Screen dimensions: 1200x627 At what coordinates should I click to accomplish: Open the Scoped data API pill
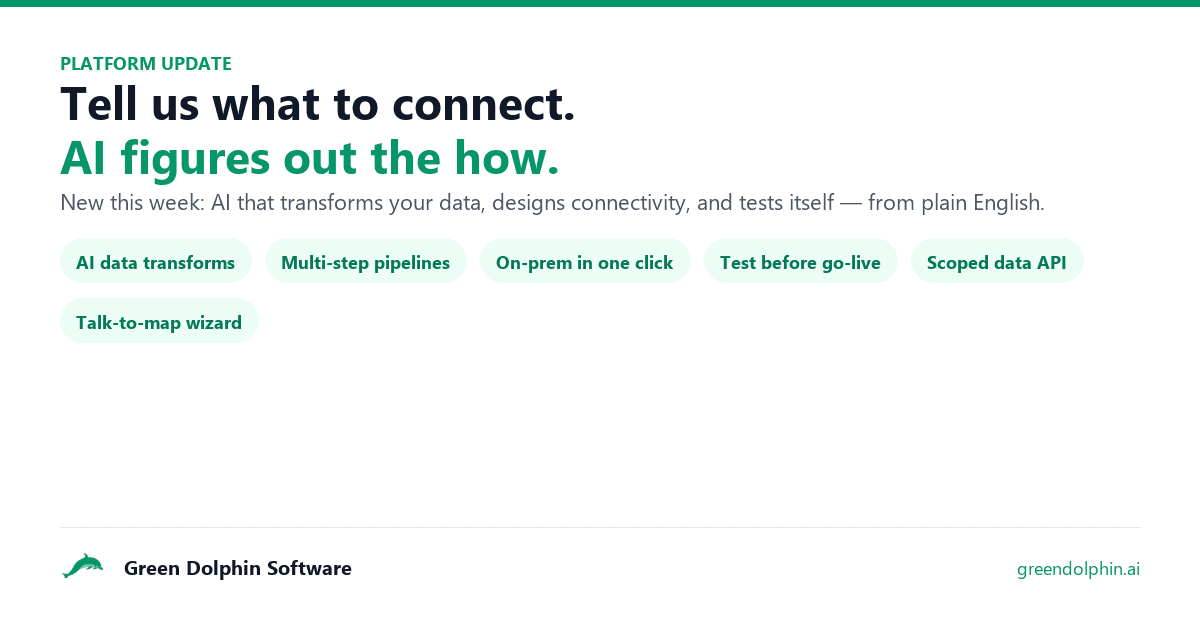[x=997, y=262]
